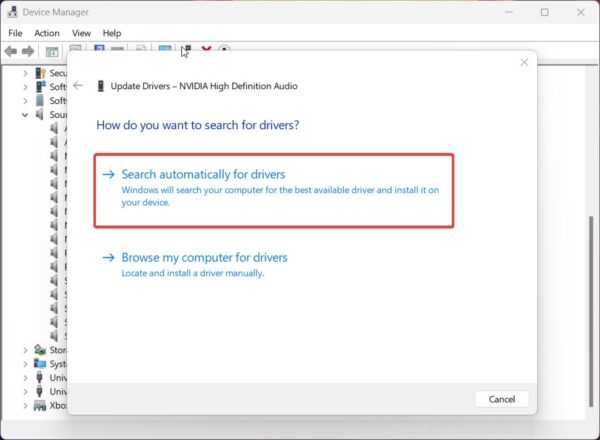Open the Action menu
This screenshot has width=600, height=440.
pyautogui.click(x=47, y=33)
